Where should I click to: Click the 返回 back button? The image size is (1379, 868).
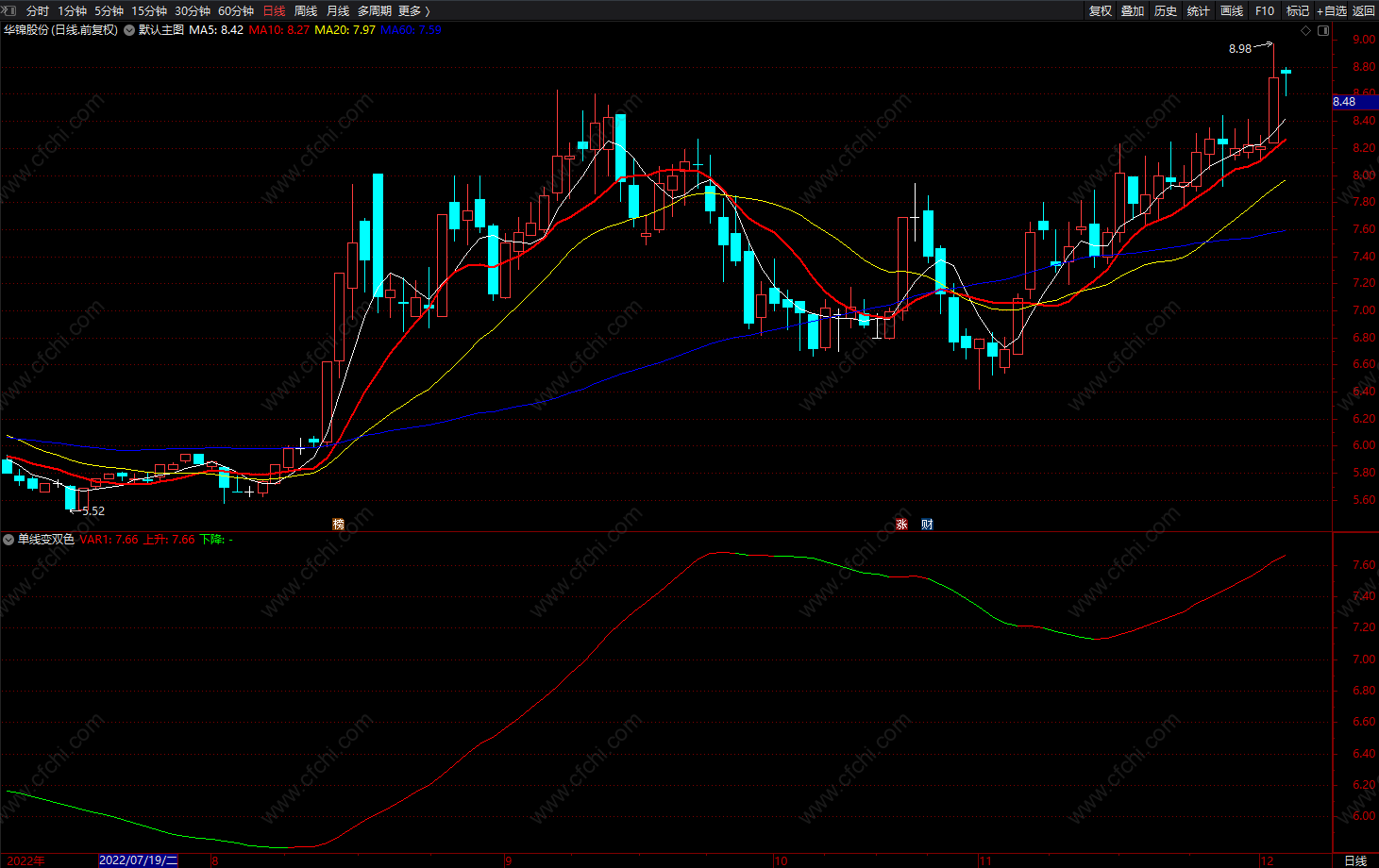1364,10
